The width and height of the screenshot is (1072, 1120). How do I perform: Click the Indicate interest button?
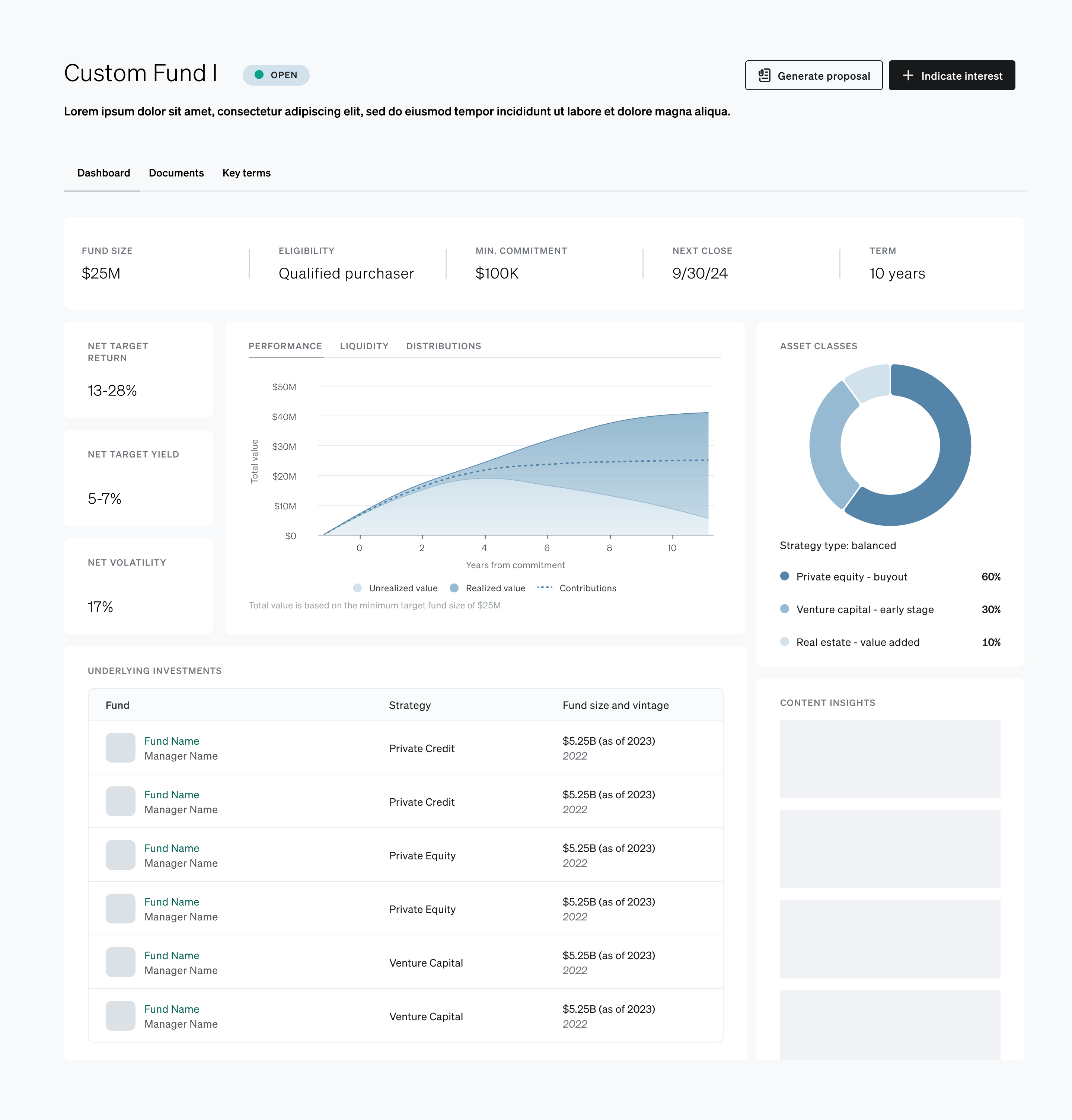click(x=951, y=76)
